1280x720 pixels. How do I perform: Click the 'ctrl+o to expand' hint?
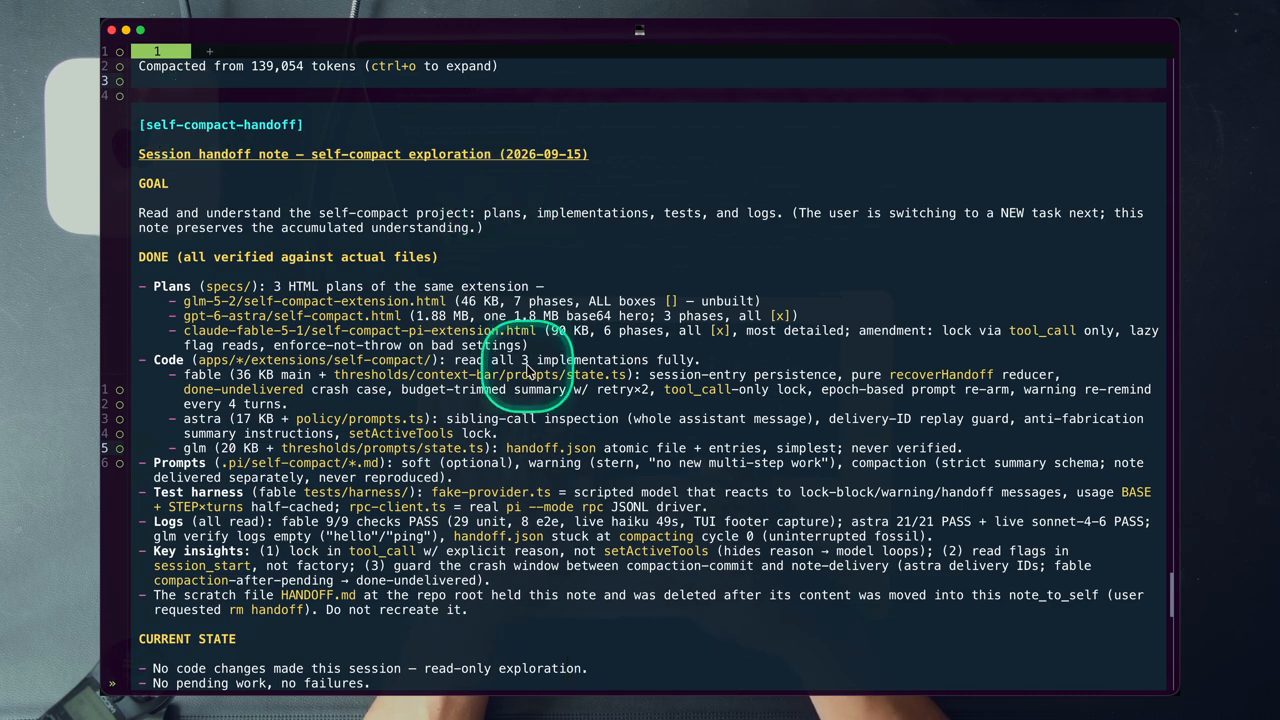click(430, 66)
